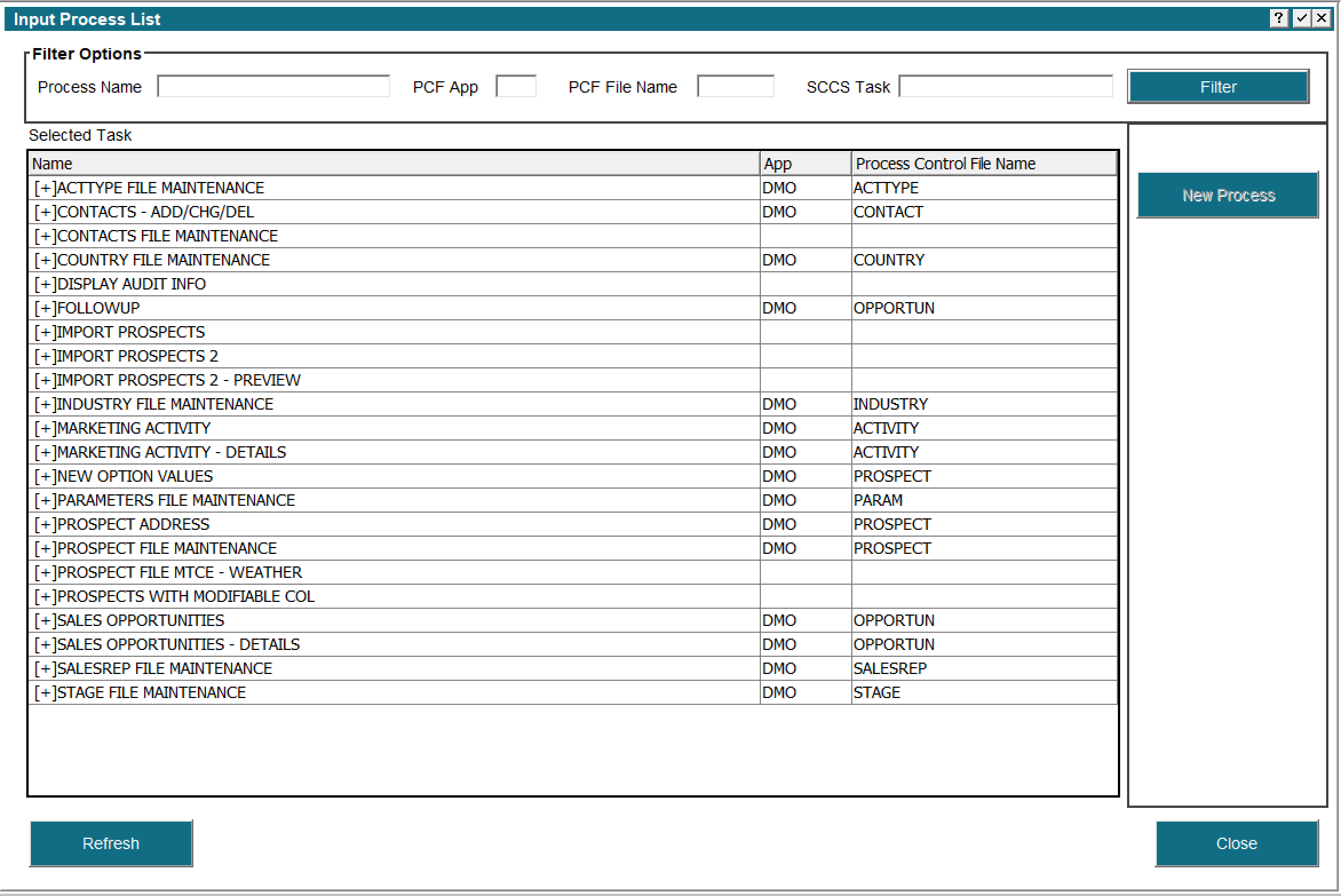1341x896 pixels.
Task: Expand the FOLLOWUP process
Action: coord(45,307)
